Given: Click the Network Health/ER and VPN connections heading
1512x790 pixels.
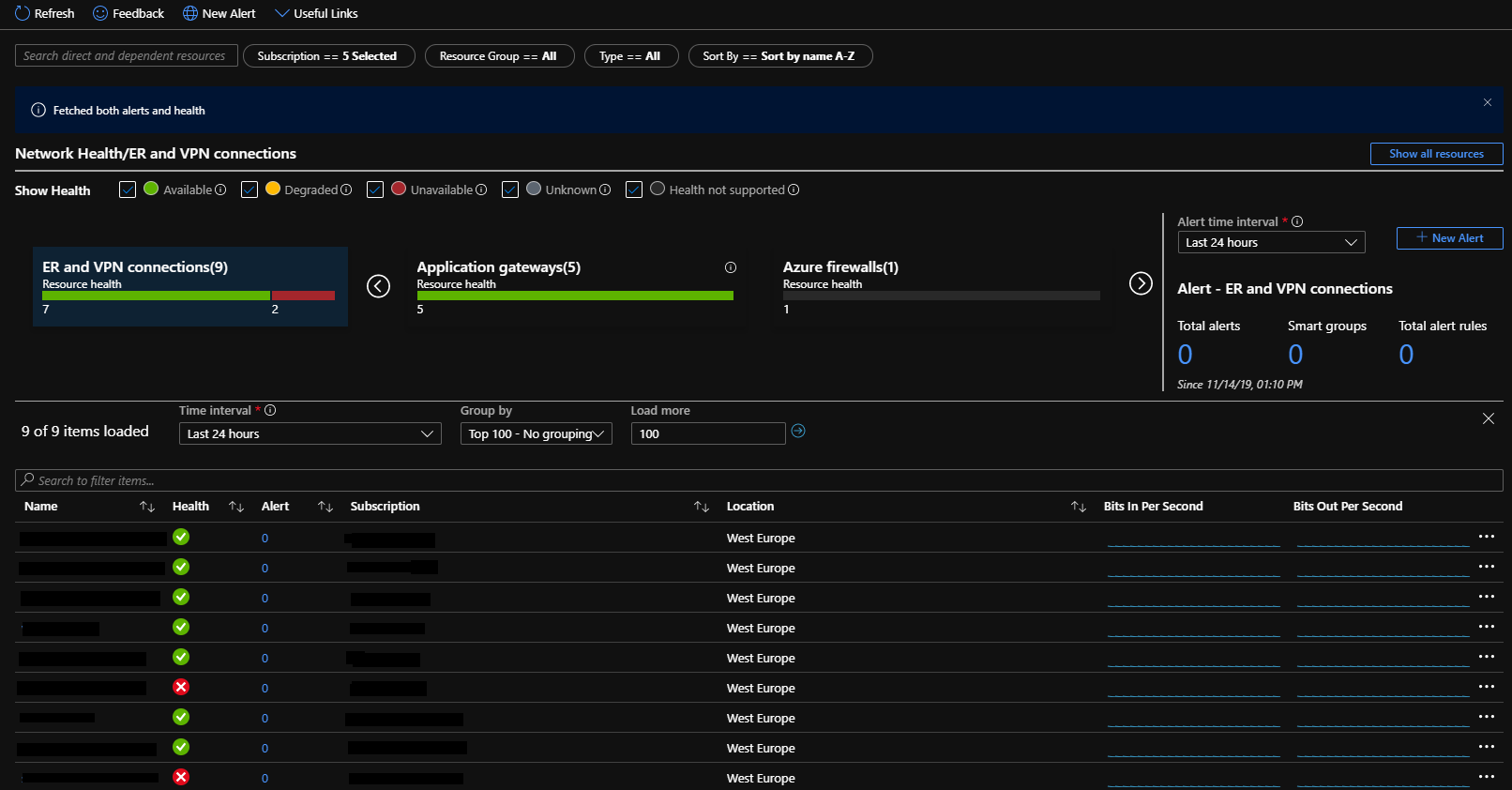Looking at the screenshot, I should (156, 154).
